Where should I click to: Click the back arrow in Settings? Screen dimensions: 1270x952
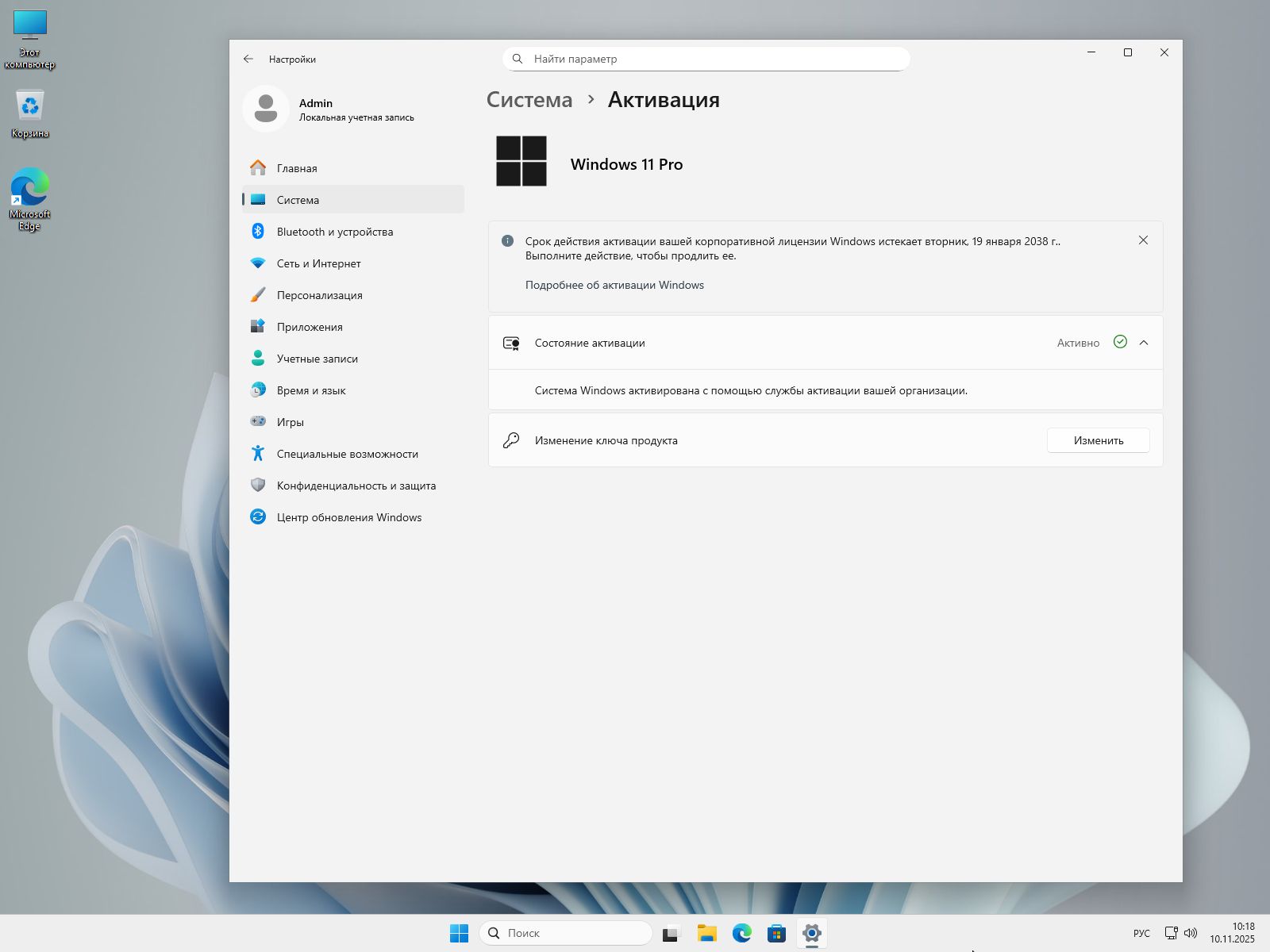point(248,59)
